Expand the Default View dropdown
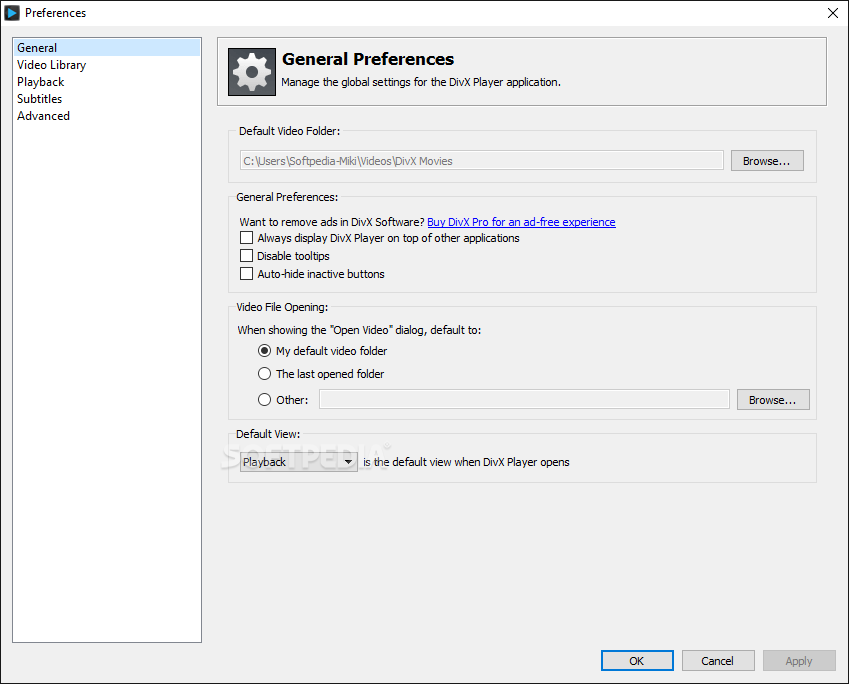This screenshot has height=684, width=849. tap(298, 462)
